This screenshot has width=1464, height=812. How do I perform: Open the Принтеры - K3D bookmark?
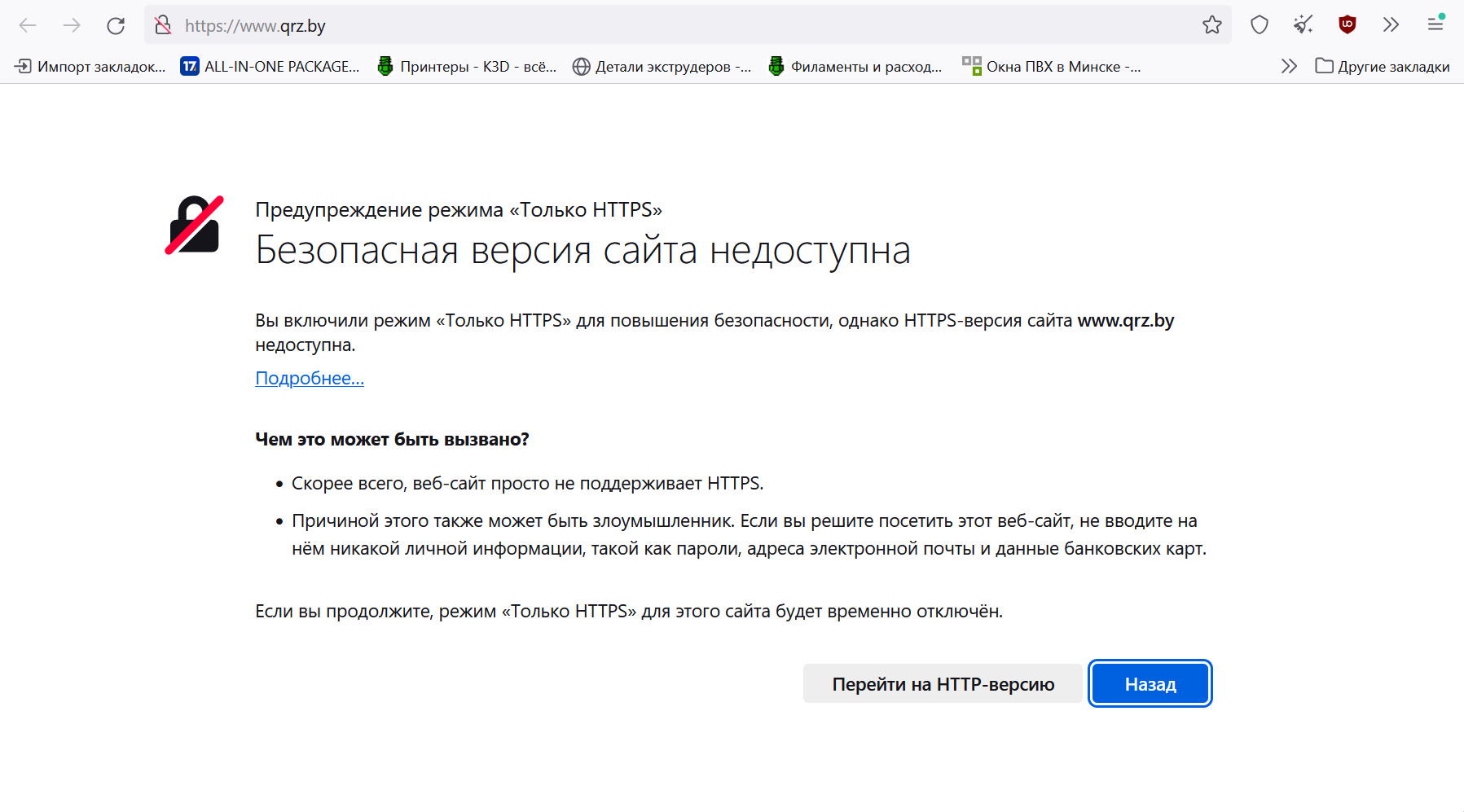click(467, 66)
